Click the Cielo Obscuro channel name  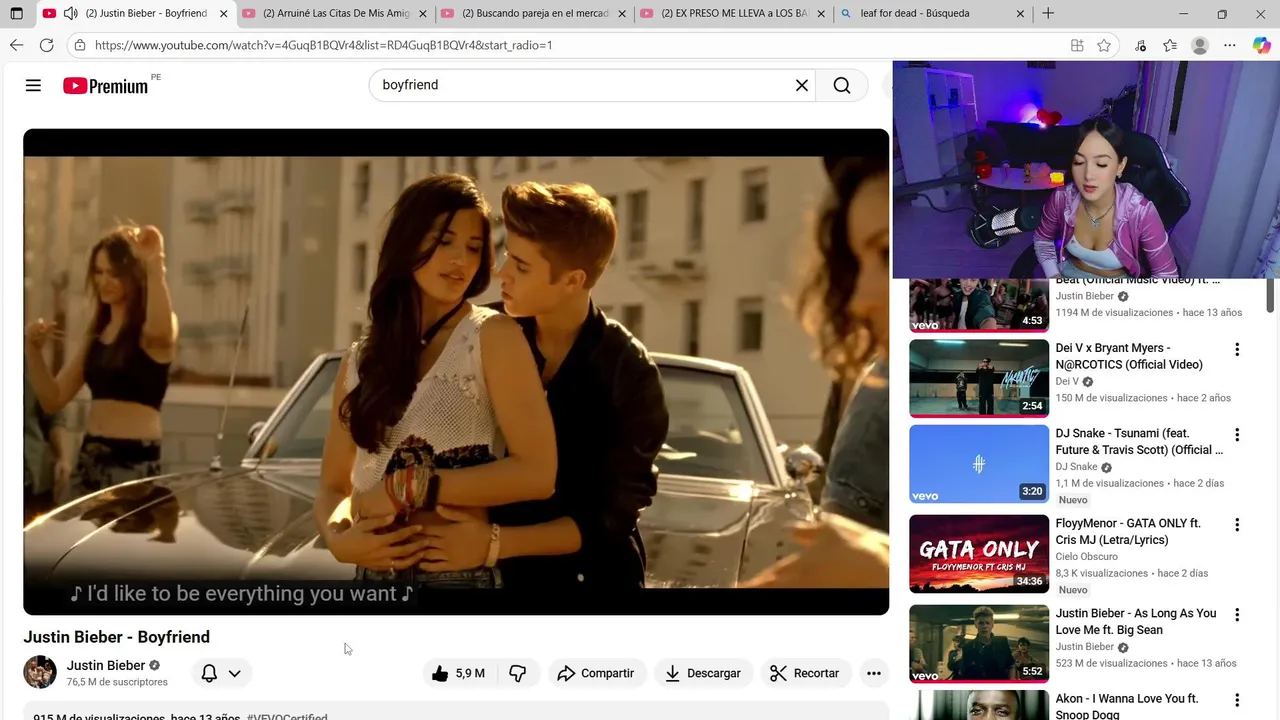click(1086, 556)
